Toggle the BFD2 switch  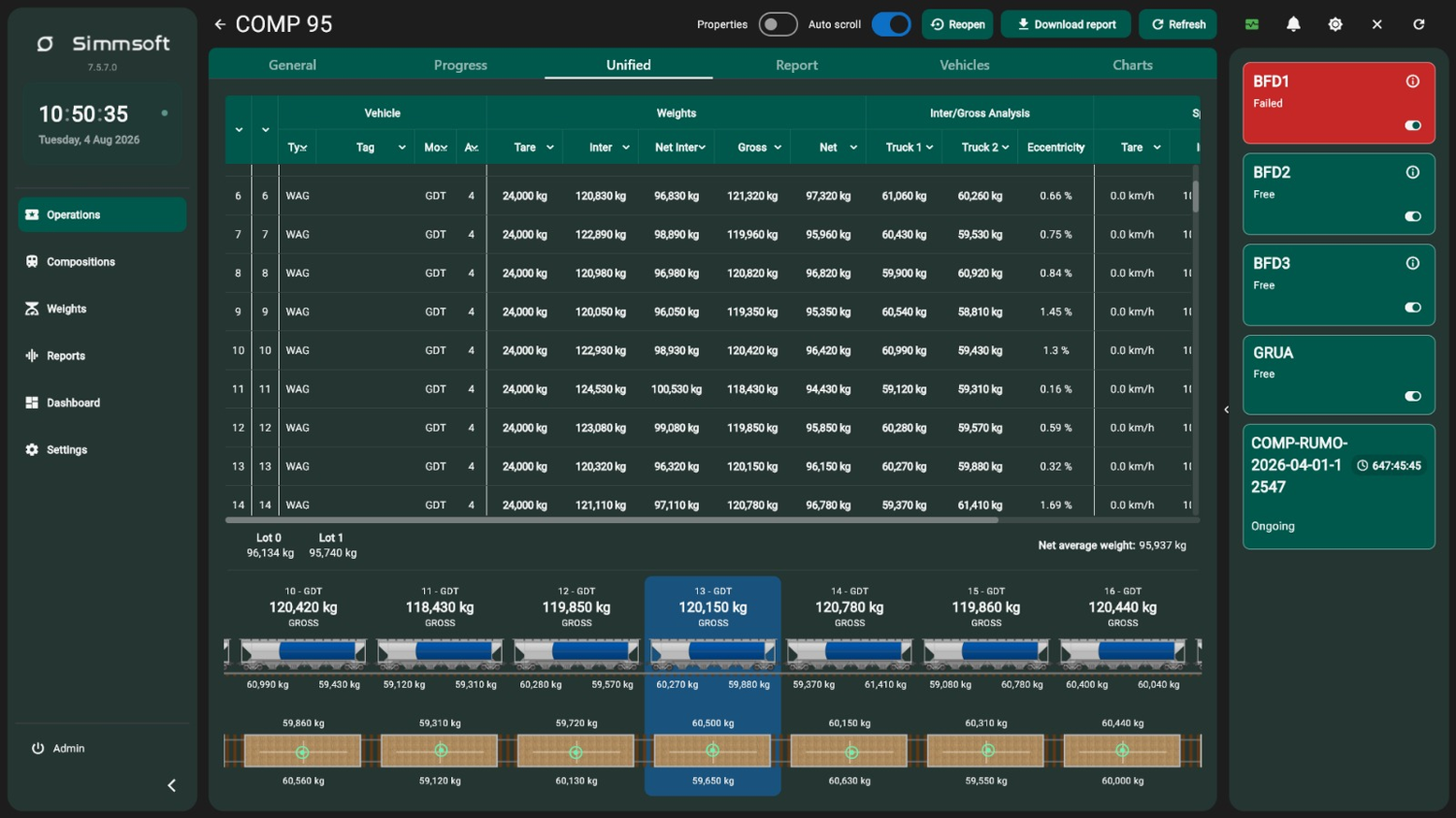[x=1412, y=216]
